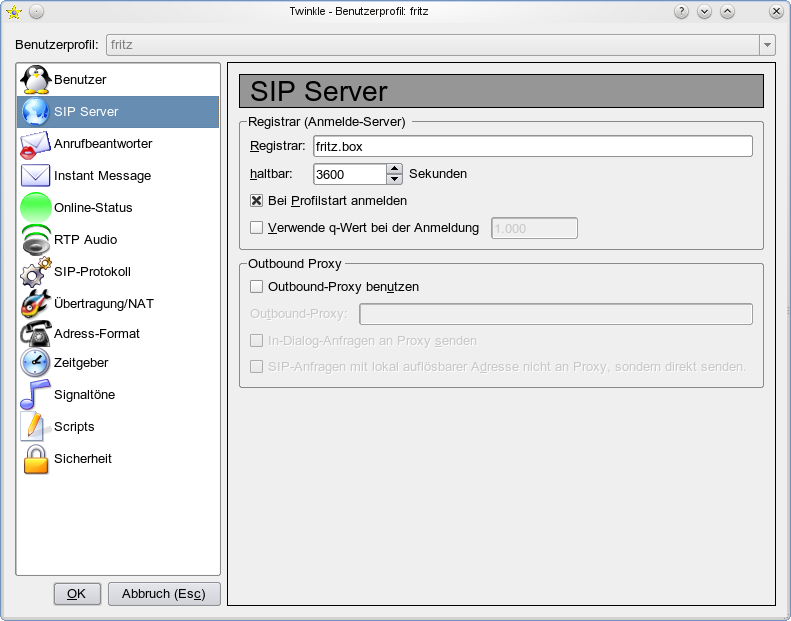The height and width of the screenshot is (621, 791).
Task: Select the Adress-Format label
Action: click(x=96, y=333)
